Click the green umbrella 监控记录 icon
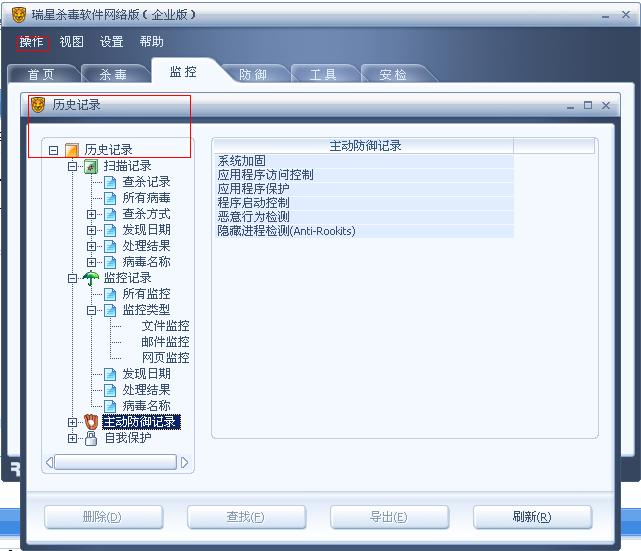This screenshot has width=641, height=551. click(91, 278)
